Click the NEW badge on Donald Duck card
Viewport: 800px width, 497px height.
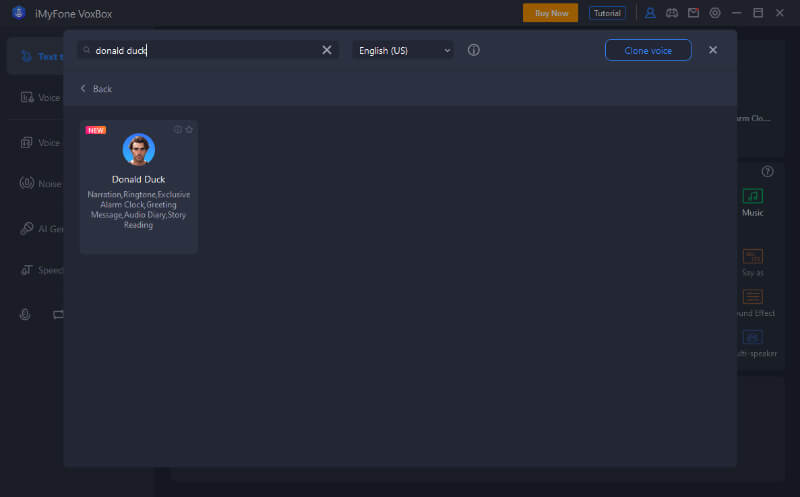[x=96, y=130]
